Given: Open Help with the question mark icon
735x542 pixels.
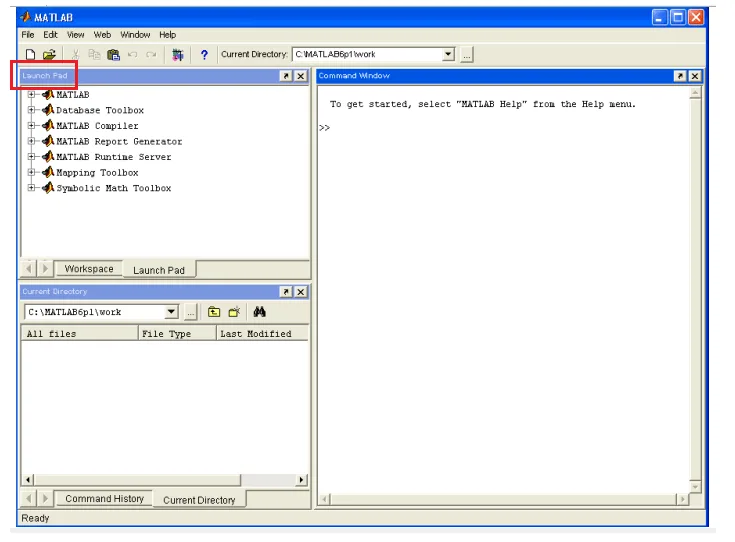Looking at the screenshot, I should [204, 55].
